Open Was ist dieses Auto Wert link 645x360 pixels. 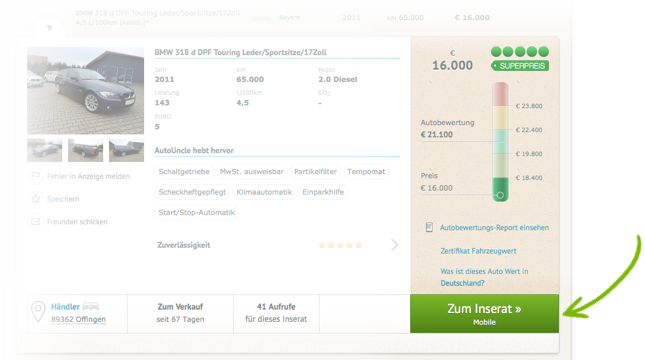[484, 277]
